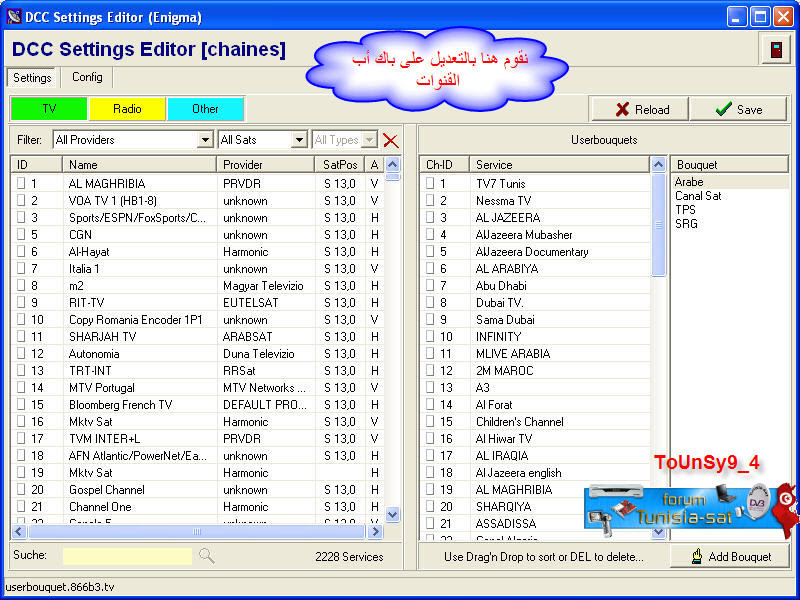
Task: Select the cyan Other services tab
Action: 205,109
